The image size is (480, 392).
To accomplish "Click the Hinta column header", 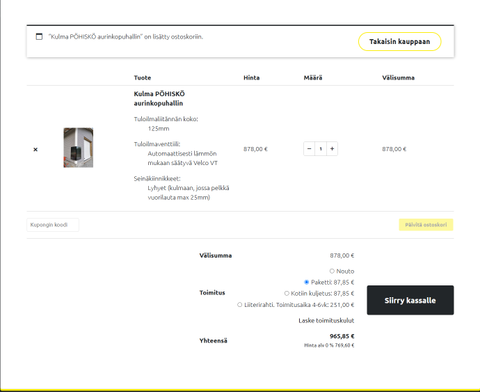I will 251,78.
